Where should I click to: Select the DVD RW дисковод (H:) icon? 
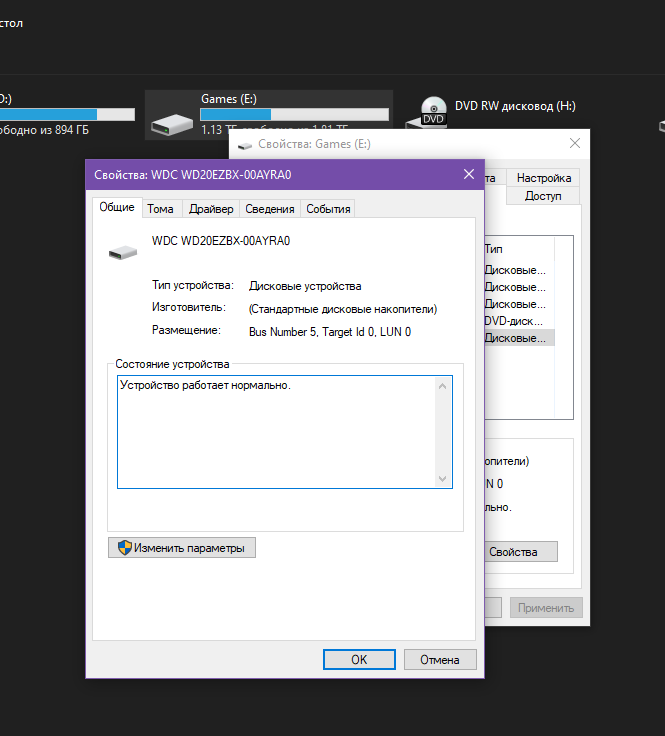(429, 112)
